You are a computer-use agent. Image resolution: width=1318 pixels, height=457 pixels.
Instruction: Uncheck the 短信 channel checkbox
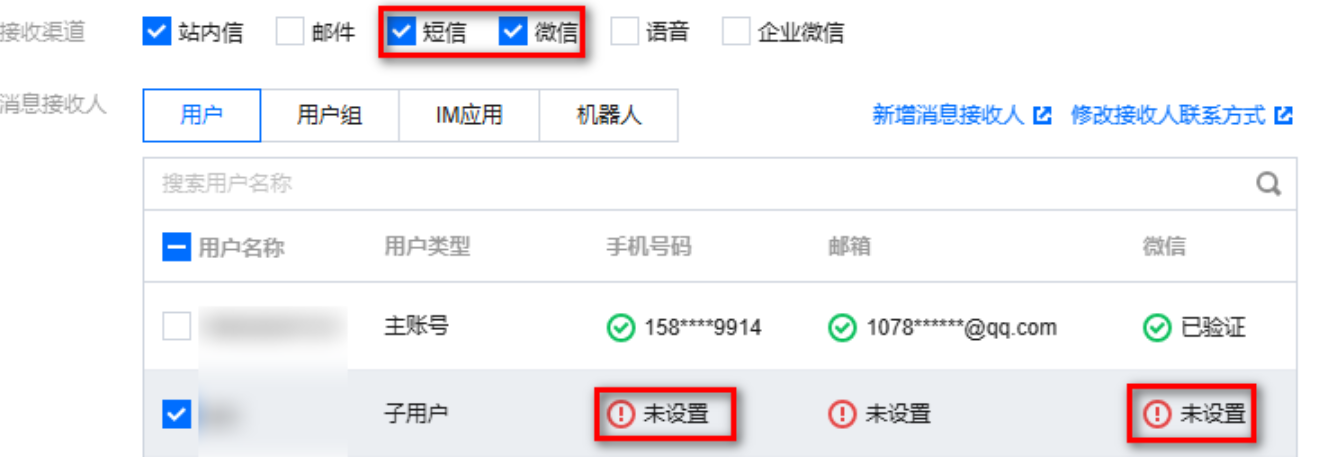402,32
